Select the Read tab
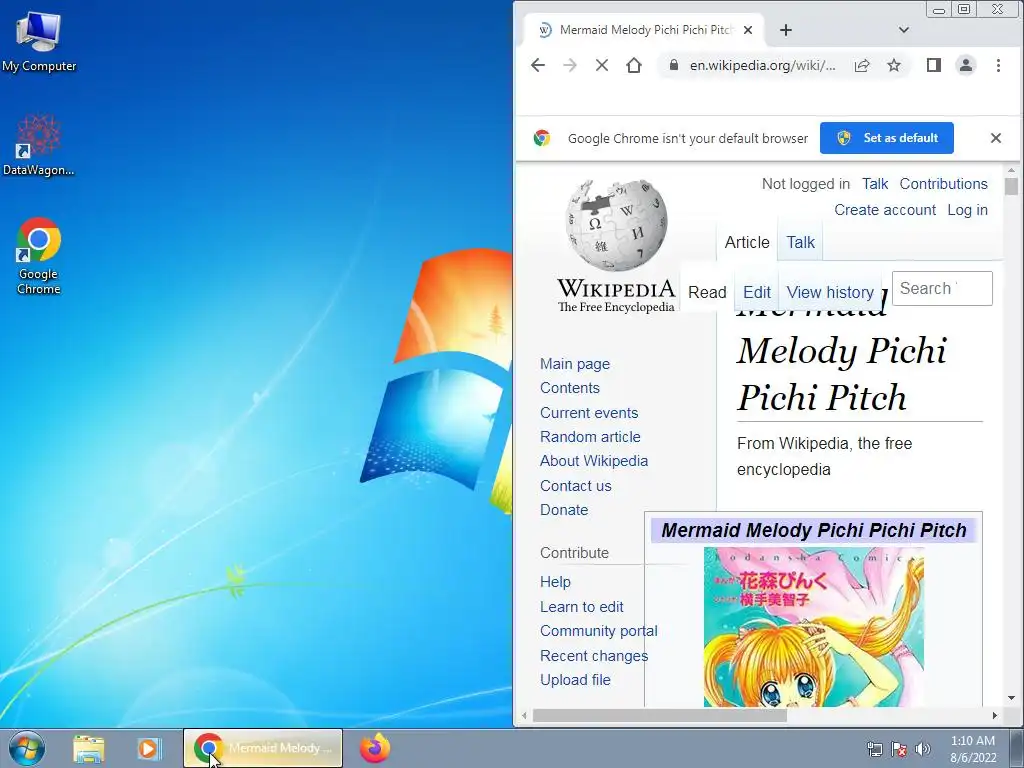 tap(707, 292)
